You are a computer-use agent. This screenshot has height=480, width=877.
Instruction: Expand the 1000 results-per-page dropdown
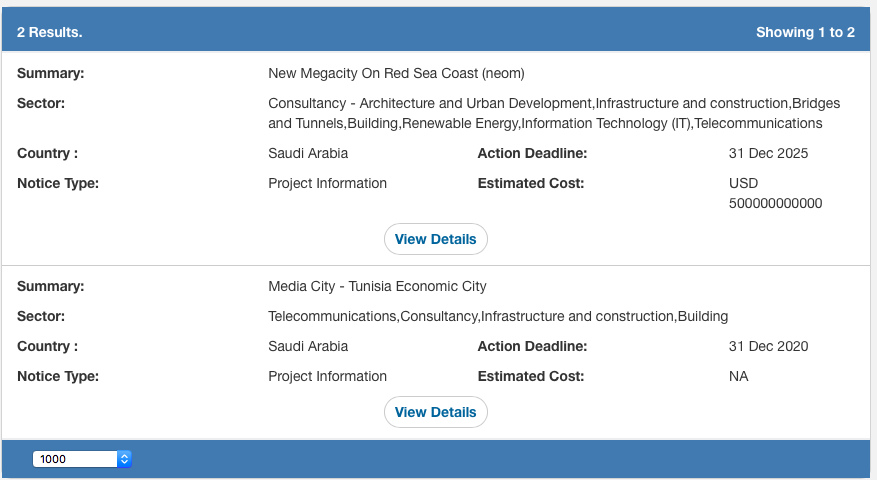[82, 459]
